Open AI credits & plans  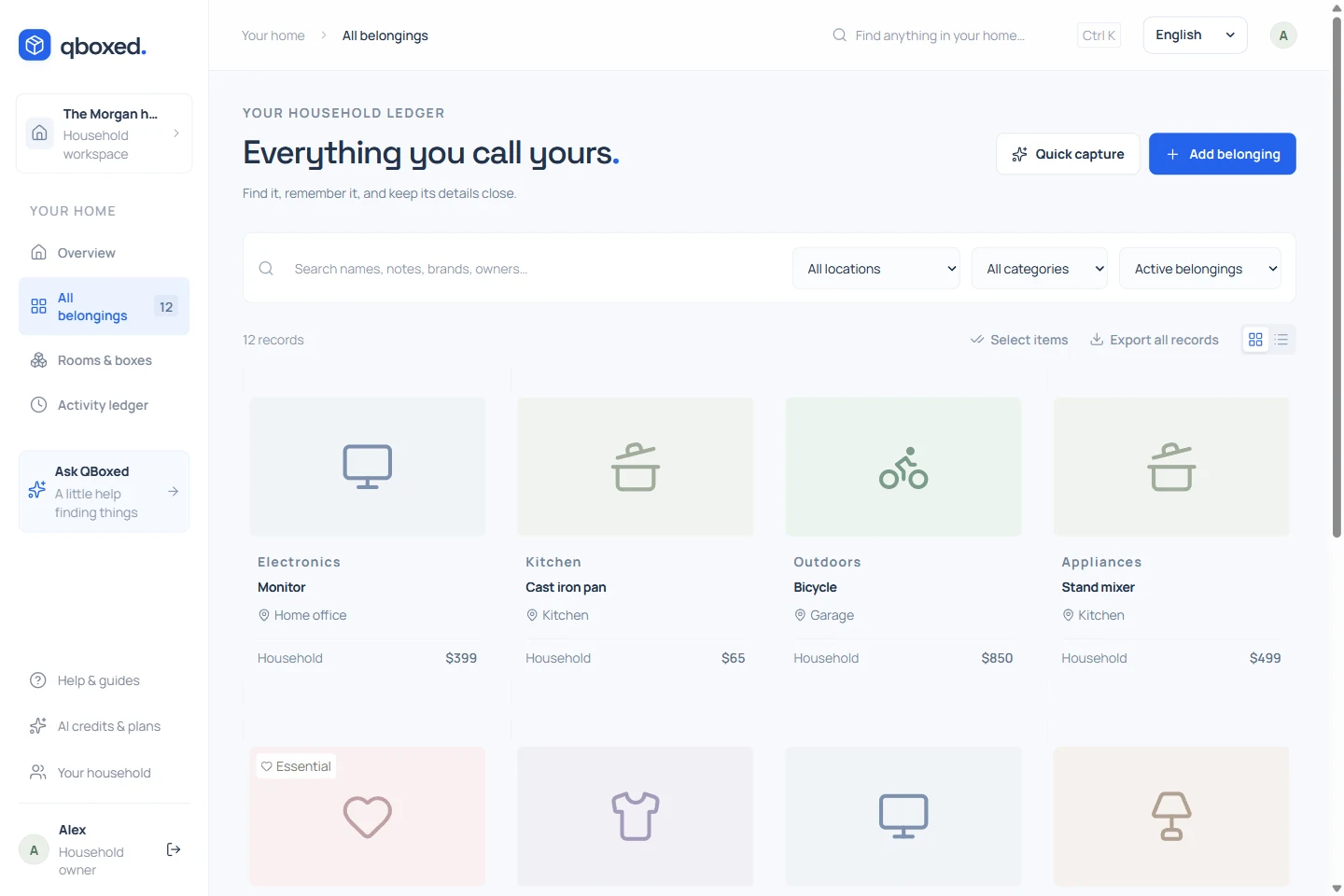tap(104, 726)
